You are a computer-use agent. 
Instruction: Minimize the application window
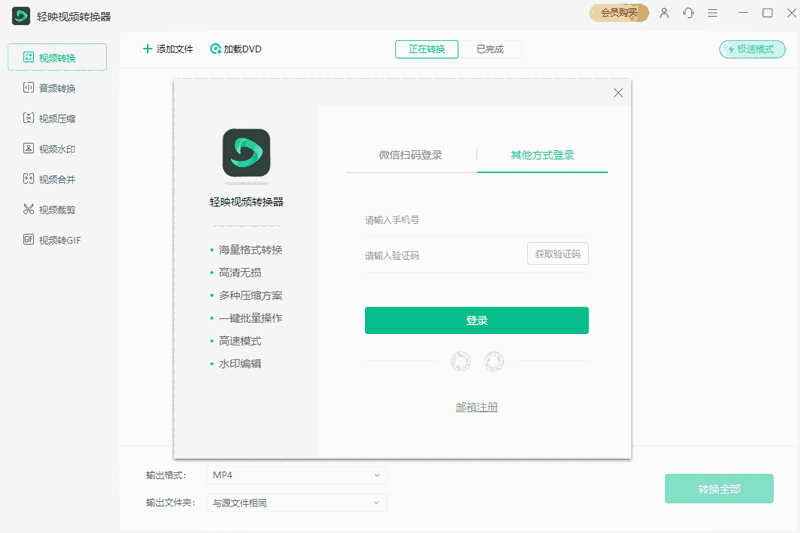click(x=743, y=13)
